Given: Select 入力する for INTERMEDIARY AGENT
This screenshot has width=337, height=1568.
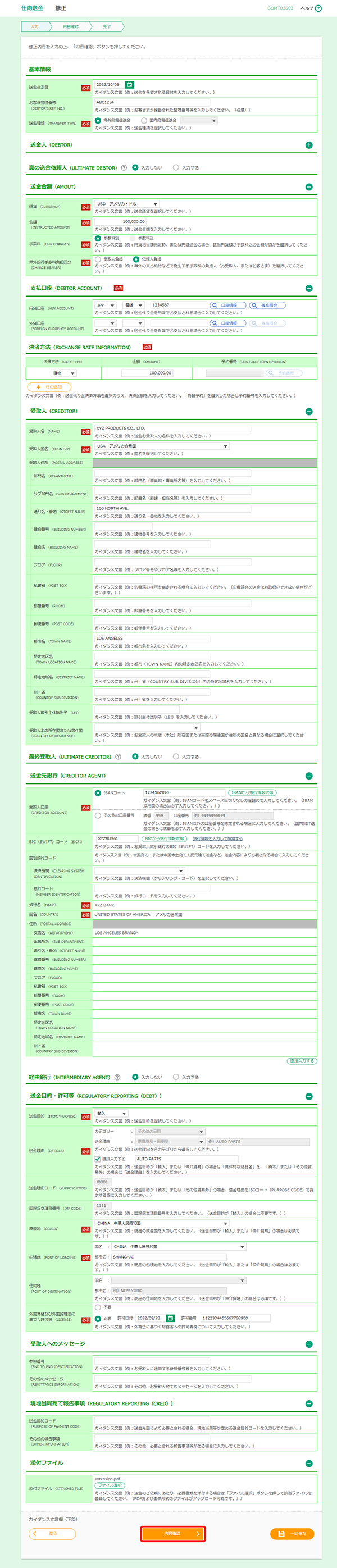Looking at the screenshot, I should tap(176, 1077).
